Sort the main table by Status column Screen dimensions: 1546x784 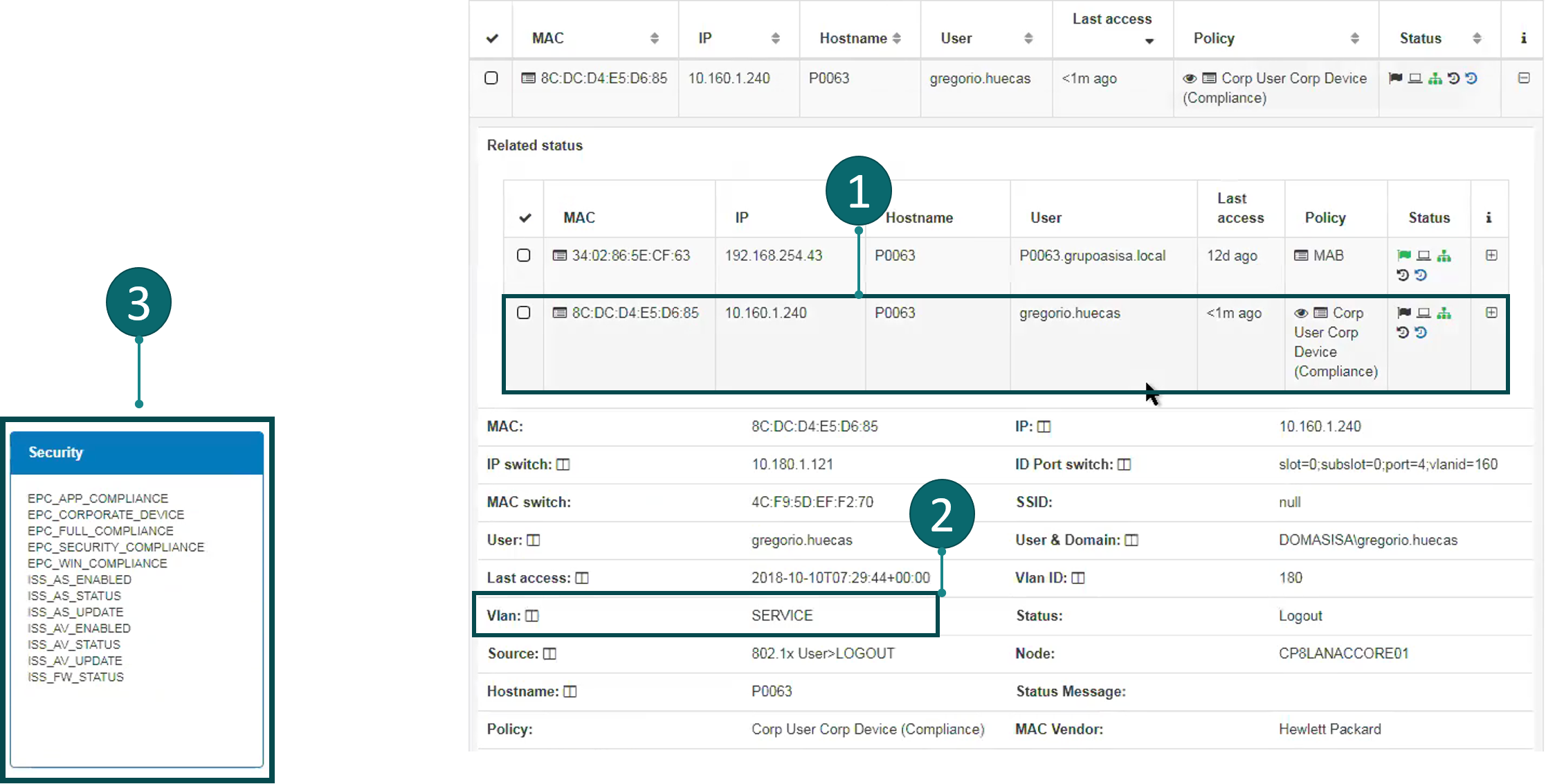pos(1476,38)
